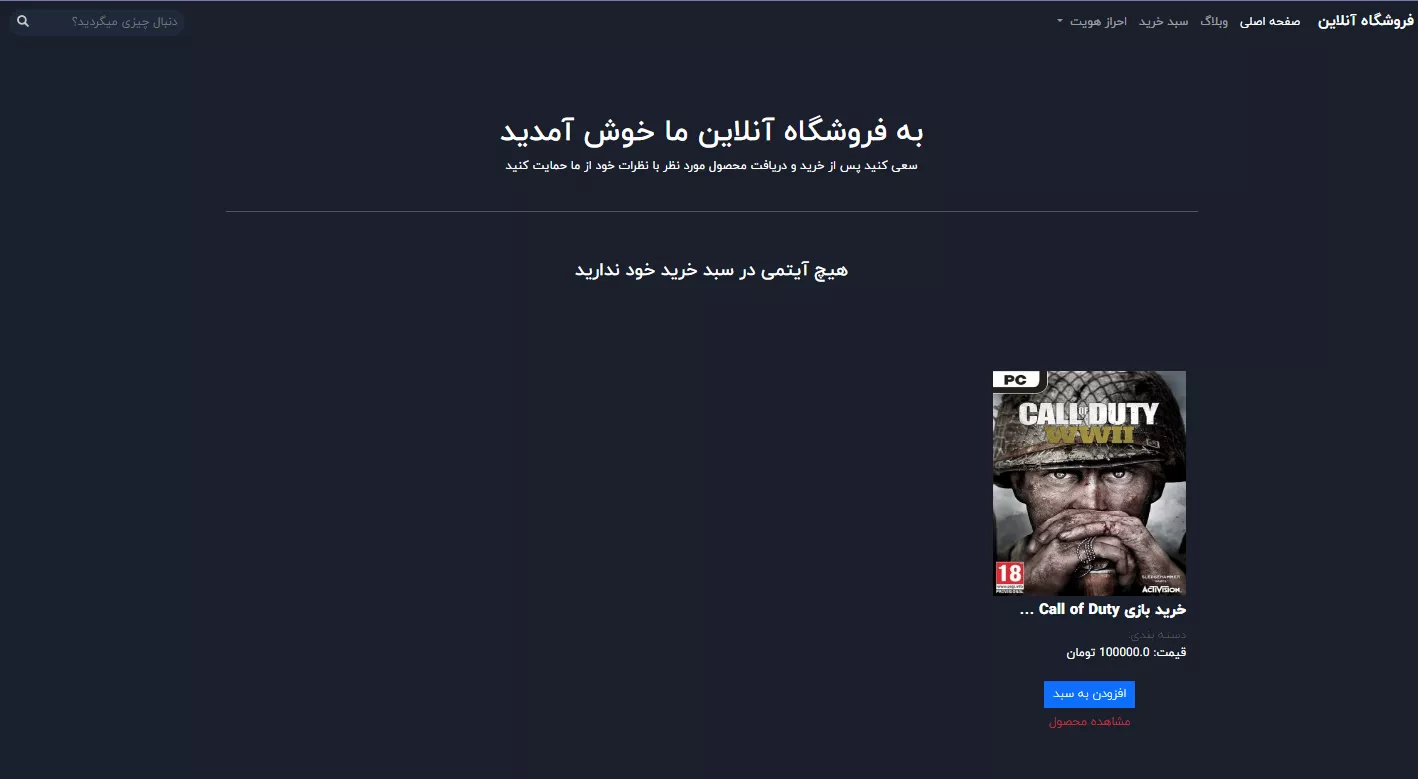The image size is (1418, 779).
Task: Click the خرید بازی Call of Duty product title
Action: point(1102,609)
